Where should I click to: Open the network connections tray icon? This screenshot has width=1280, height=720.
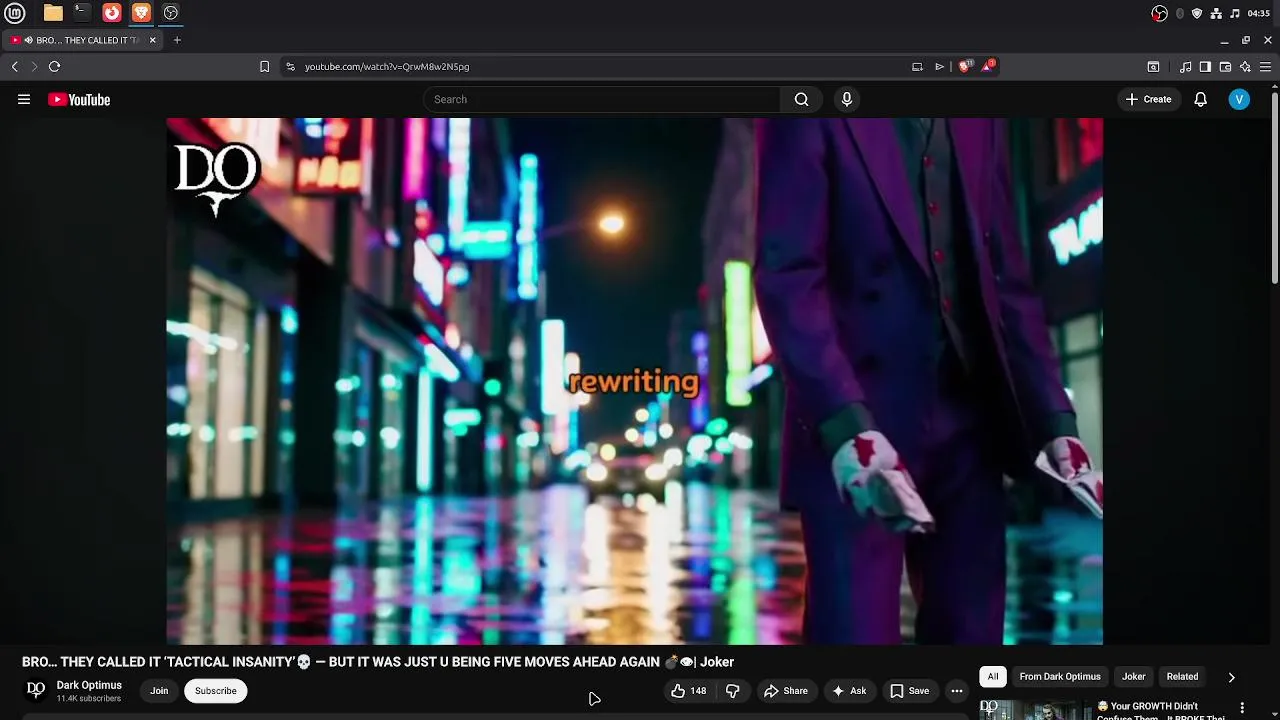(x=1216, y=13)
